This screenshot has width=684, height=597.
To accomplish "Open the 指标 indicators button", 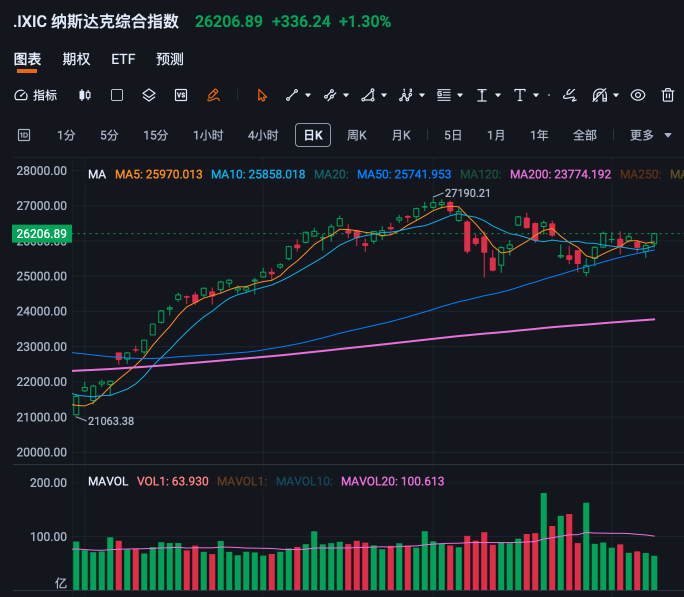I will pos(36,95).
